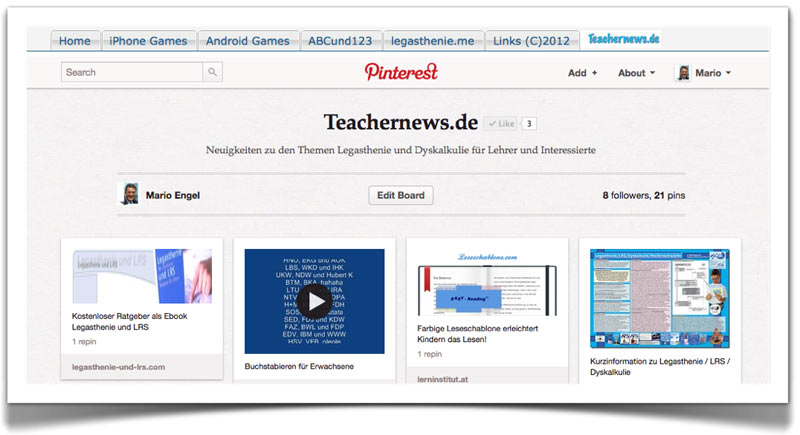Click '1 repin' under the Leseschablone pin
This screenshot has height=435, width=800.
coord(430,354)
